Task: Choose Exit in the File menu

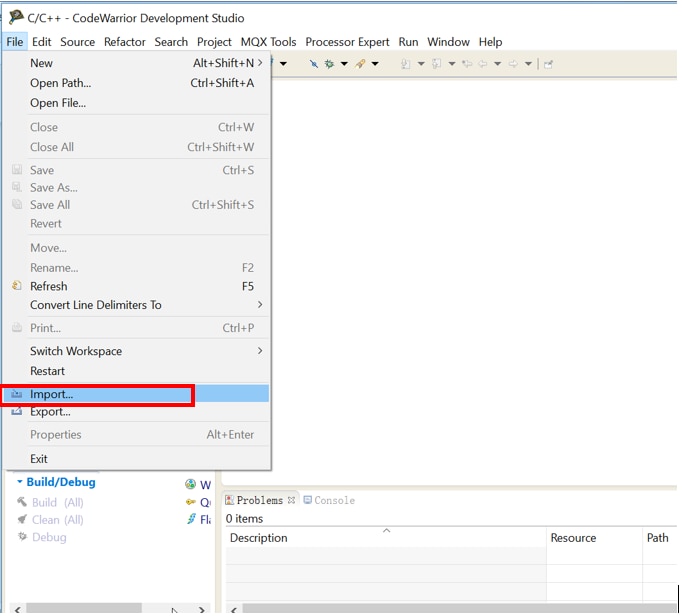Action: (x=39, y=459)
